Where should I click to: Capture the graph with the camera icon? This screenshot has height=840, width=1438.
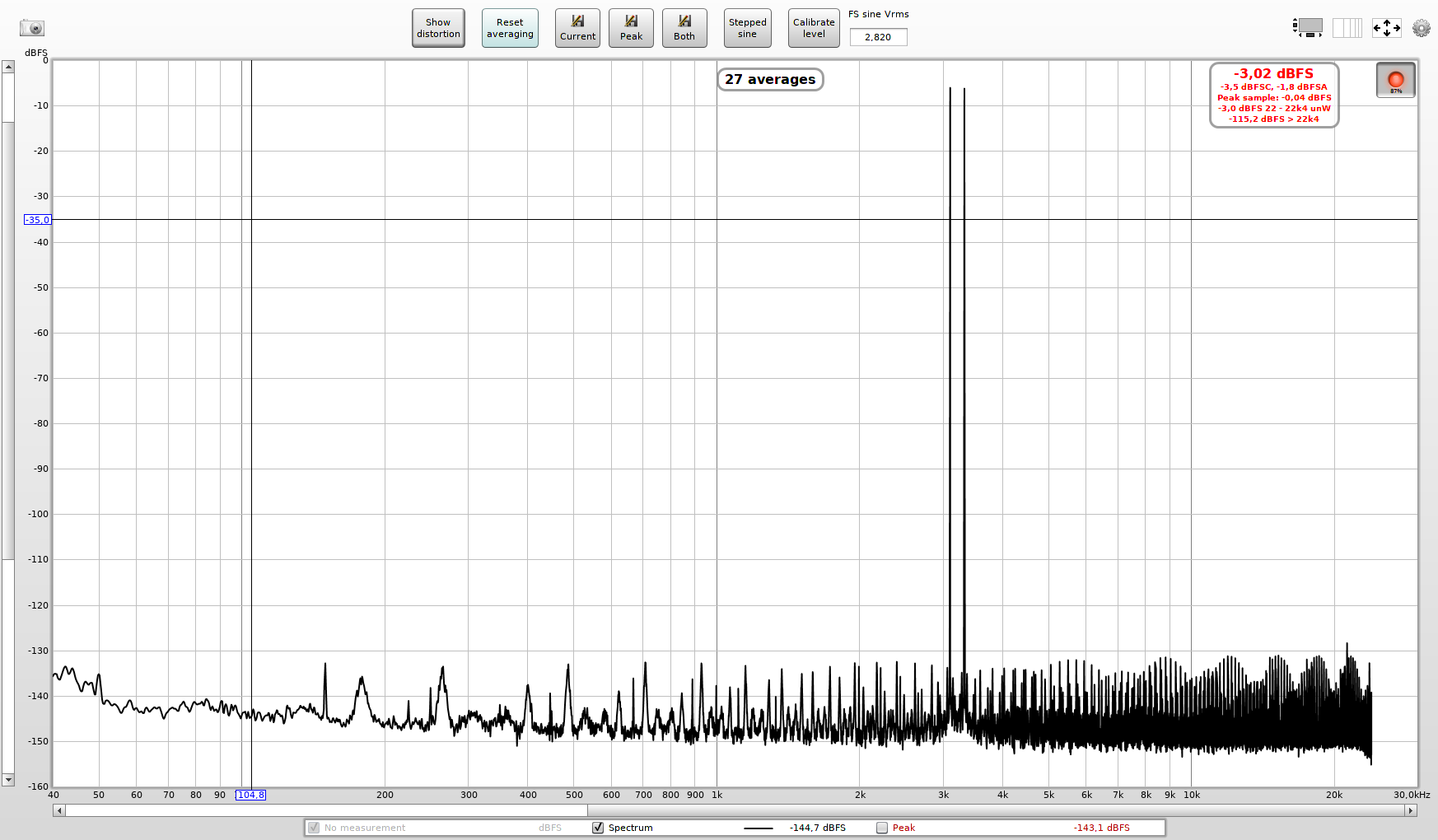pos(32,28)
